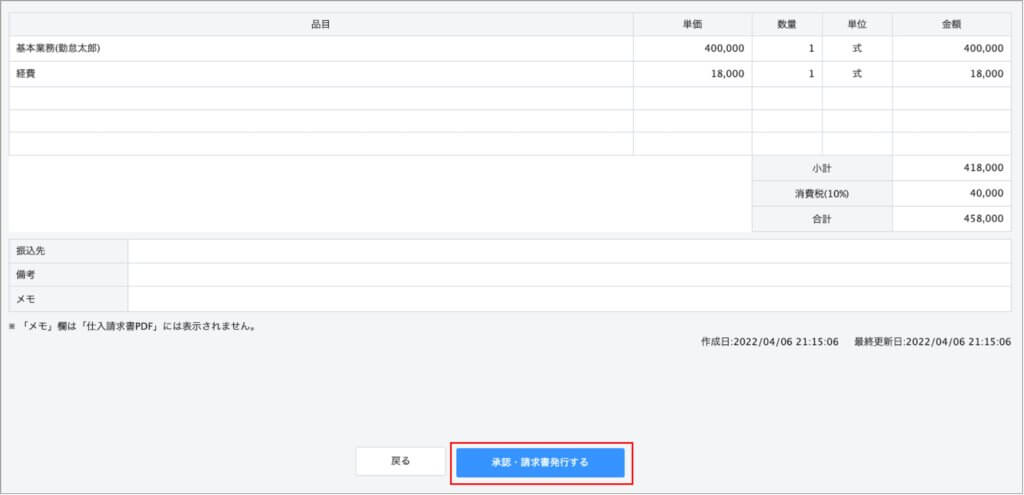Click the 作成日 timestamp text
This screenshot has height=495, width=1024.
click(770, 342)
